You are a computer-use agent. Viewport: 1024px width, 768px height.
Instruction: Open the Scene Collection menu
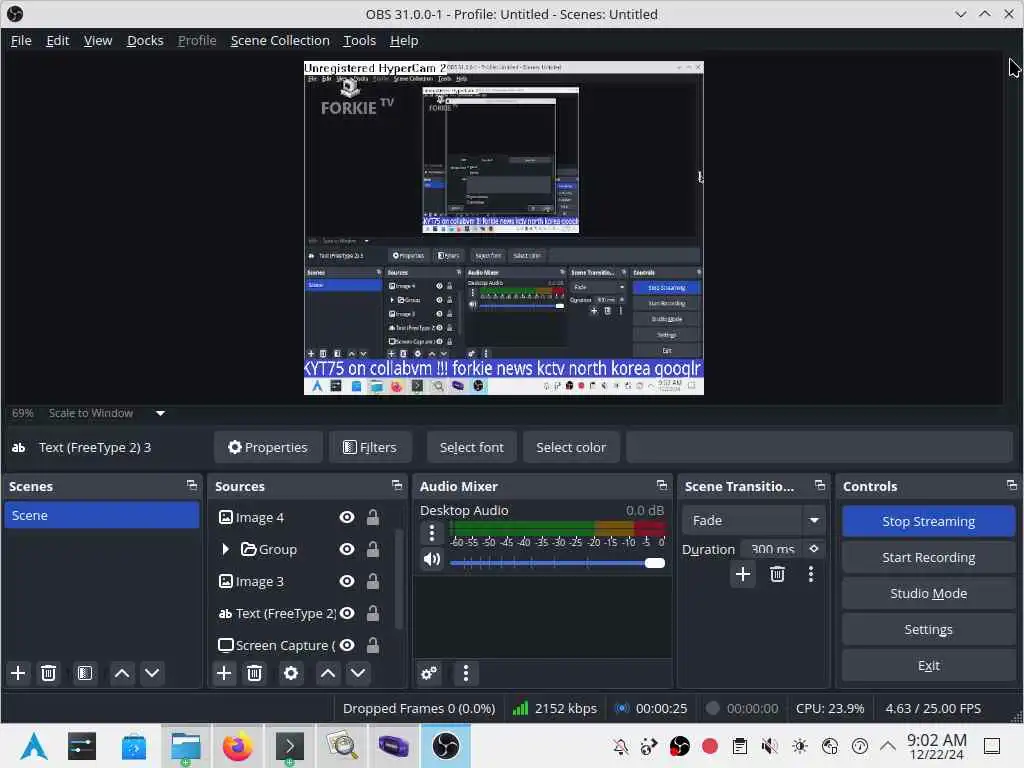[x=280, y=40]
